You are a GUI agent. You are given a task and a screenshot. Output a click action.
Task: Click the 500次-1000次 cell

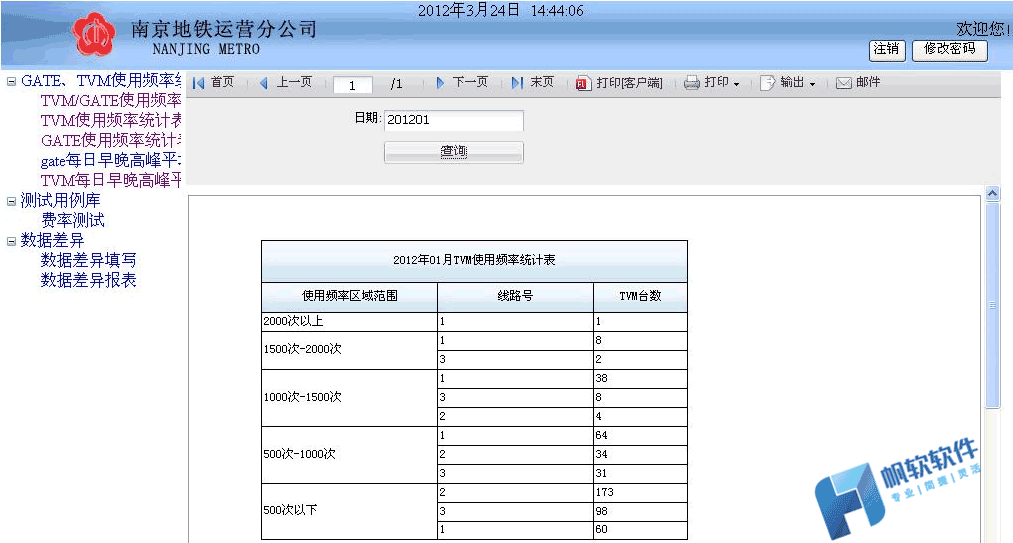pos(350,454)
